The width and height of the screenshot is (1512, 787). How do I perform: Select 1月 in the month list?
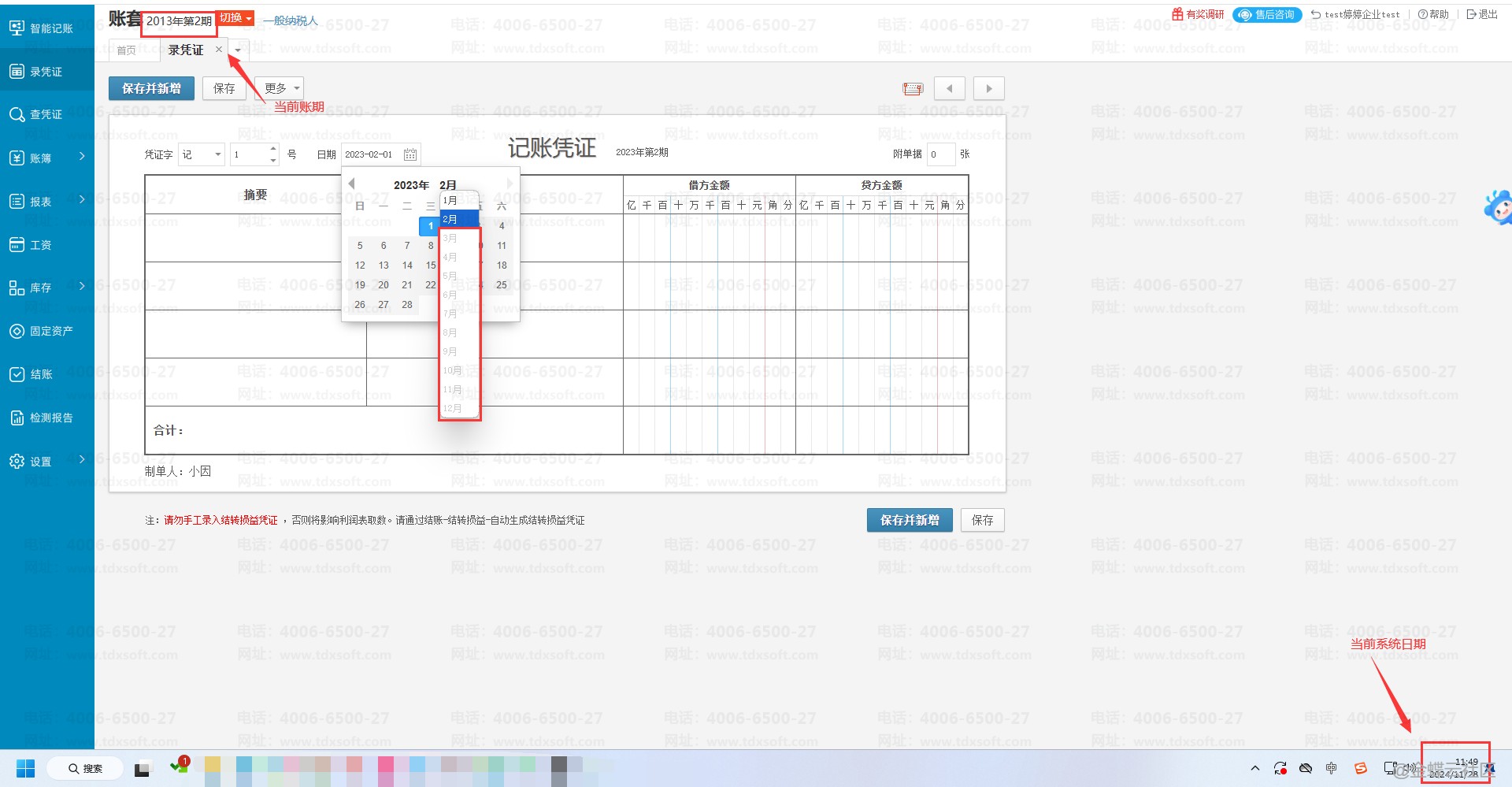450,200
